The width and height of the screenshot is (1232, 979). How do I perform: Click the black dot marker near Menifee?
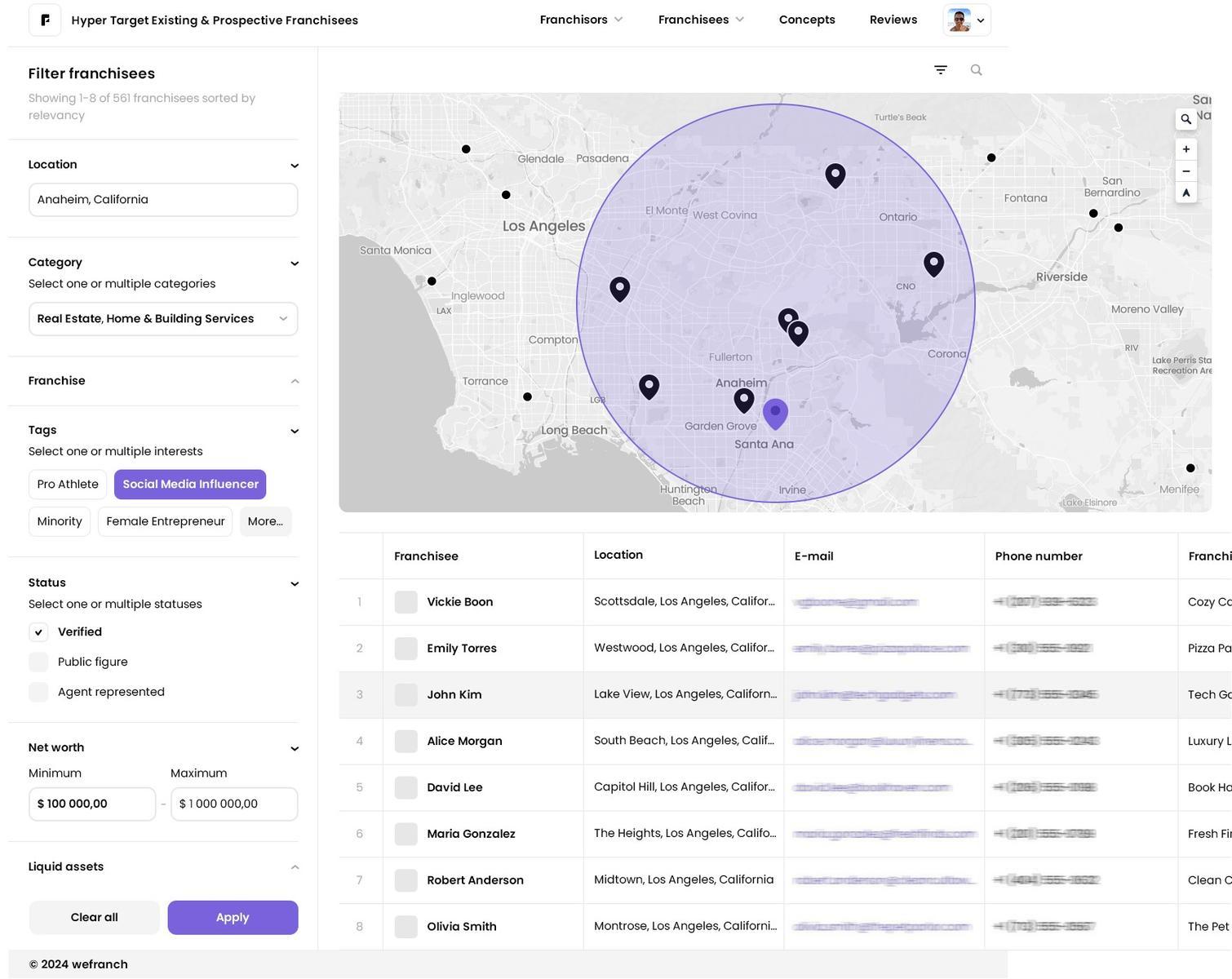[x=1190, y=468]
